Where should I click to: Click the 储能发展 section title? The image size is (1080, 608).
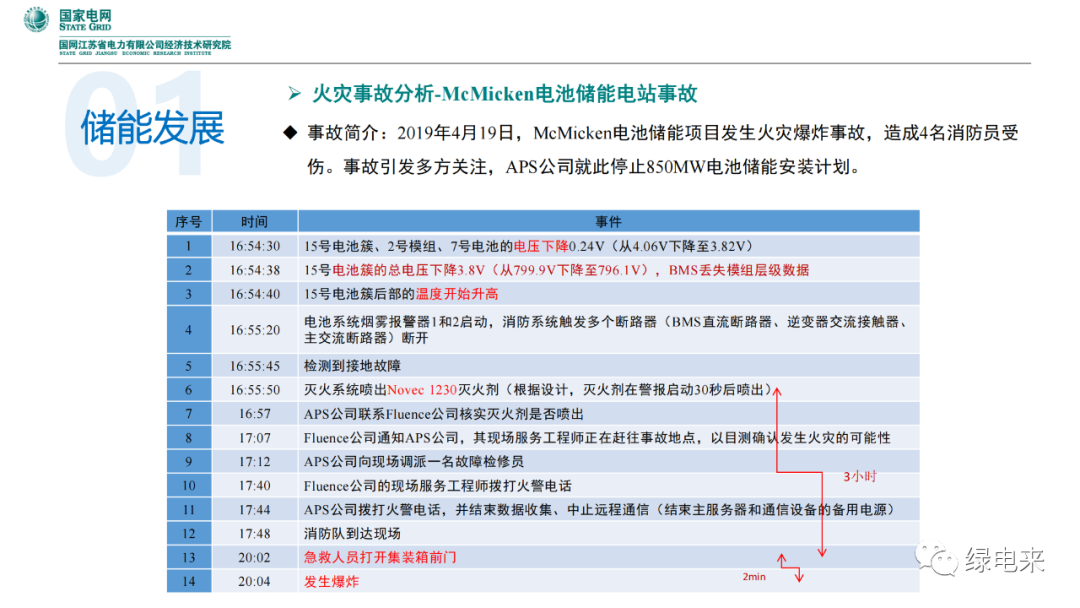[x=152, y=127]
